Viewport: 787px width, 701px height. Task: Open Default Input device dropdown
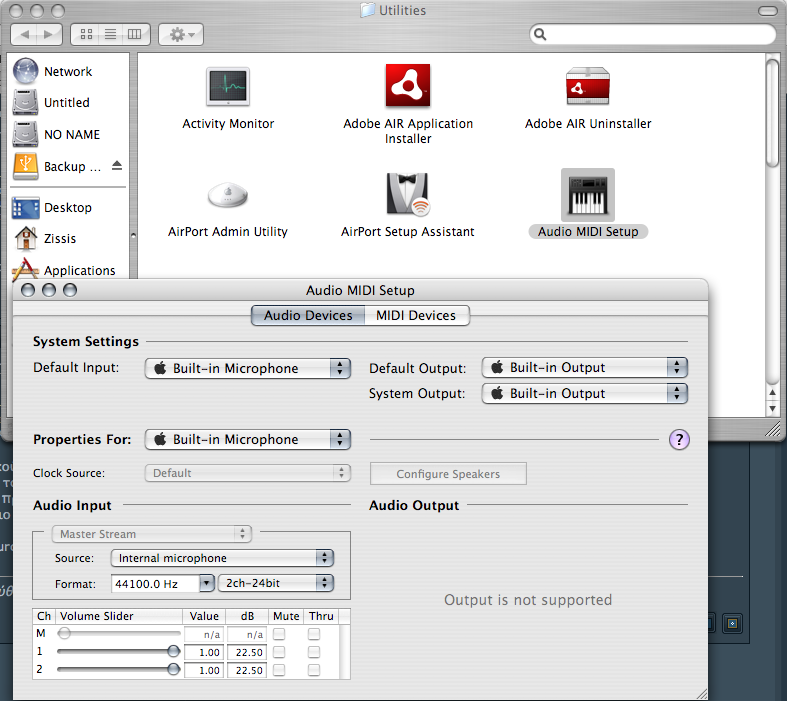[247, 368]
